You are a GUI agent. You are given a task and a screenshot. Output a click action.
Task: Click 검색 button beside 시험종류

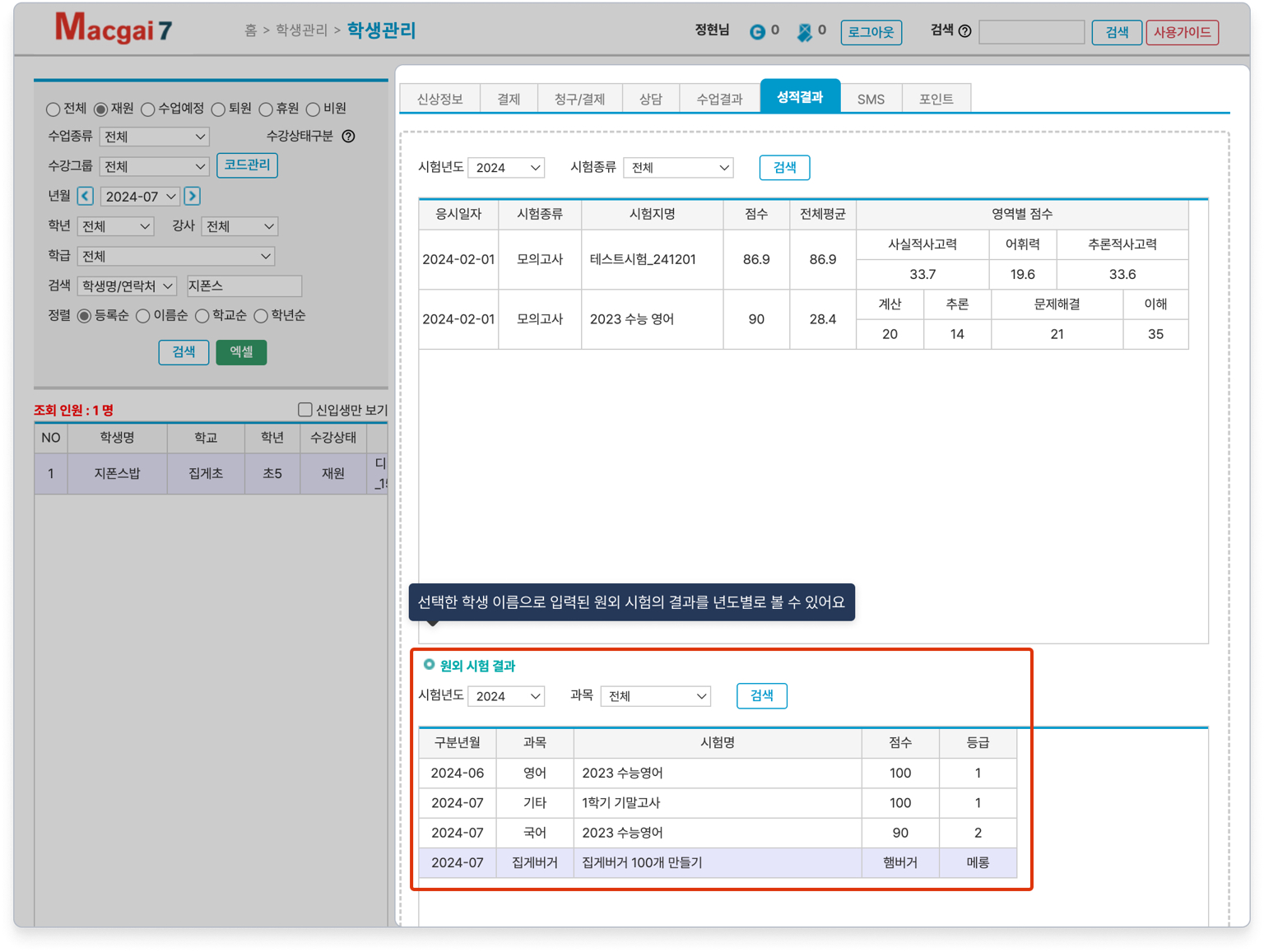(x=785, y=168)
